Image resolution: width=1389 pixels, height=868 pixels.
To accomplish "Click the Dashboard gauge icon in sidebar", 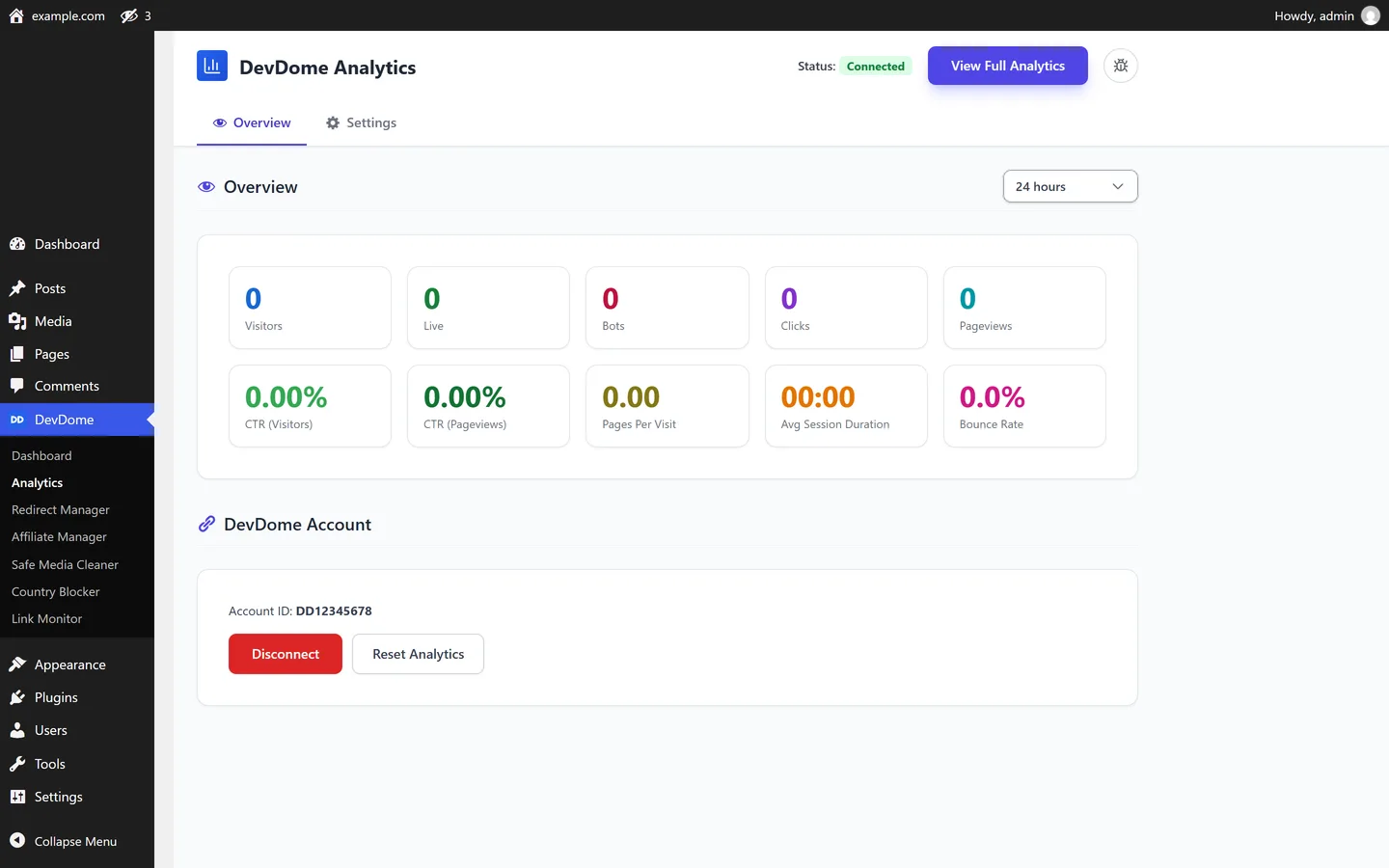I will click(17, 244).
